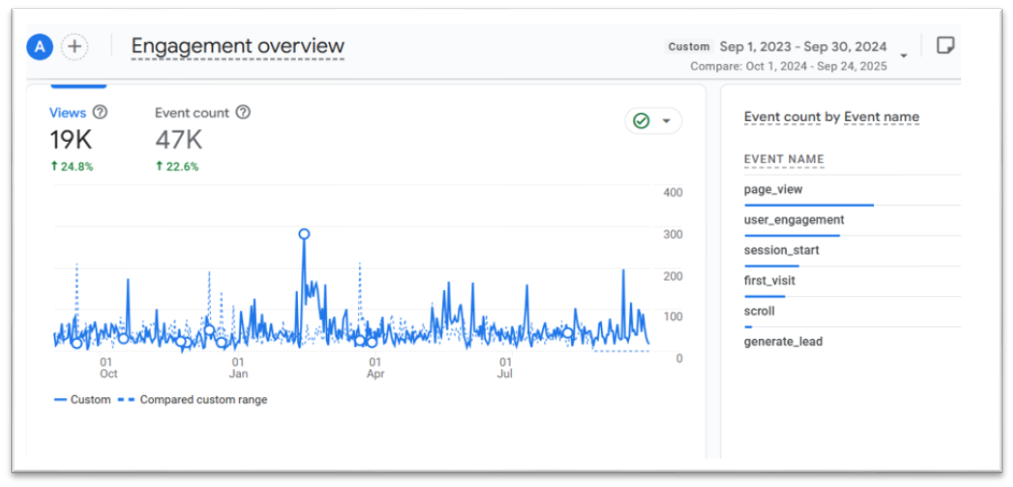The height and width of the screenshot is (487, 1013).
Task: Click the 'A' all users segment badge
Action: click(40, 46)
